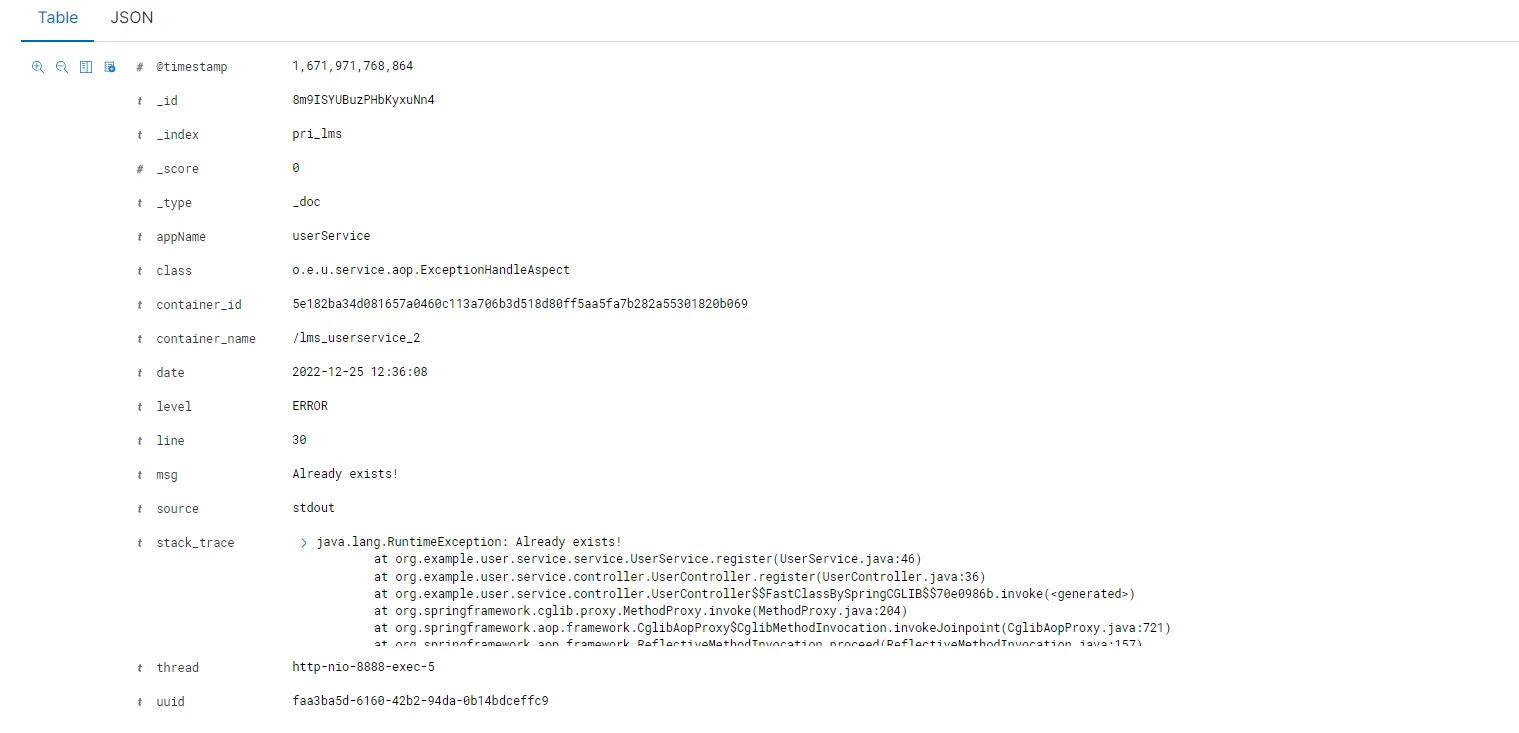Click the uuid field value
Image resolution: width=1519 pixels, height=733 pixels.
[420, 701]
